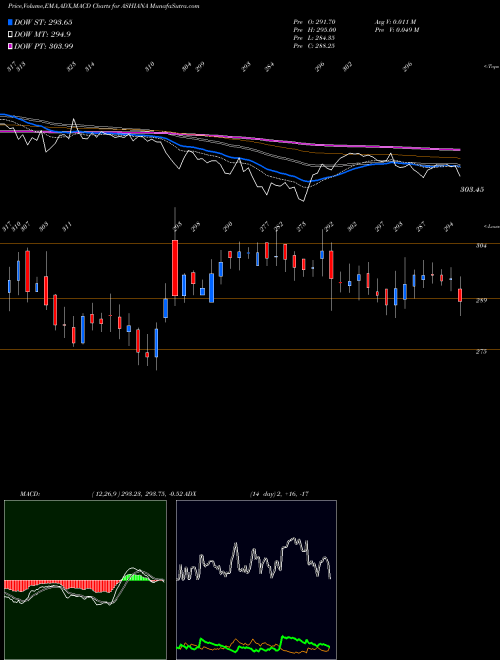Click the magenta DOW PT legend swatch
Screen dimensions: 500x660
click(10, 46)
